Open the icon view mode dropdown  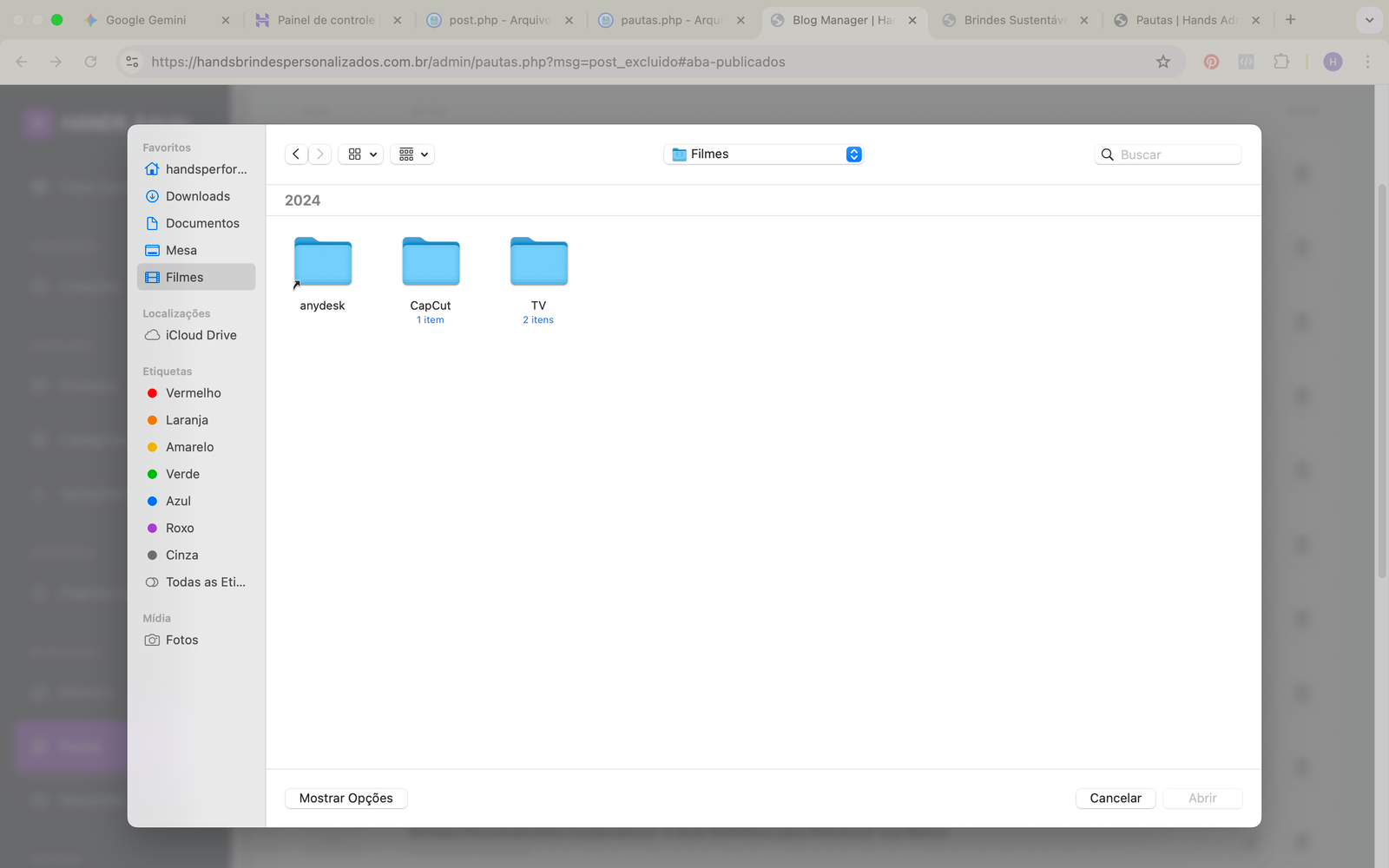361,155
